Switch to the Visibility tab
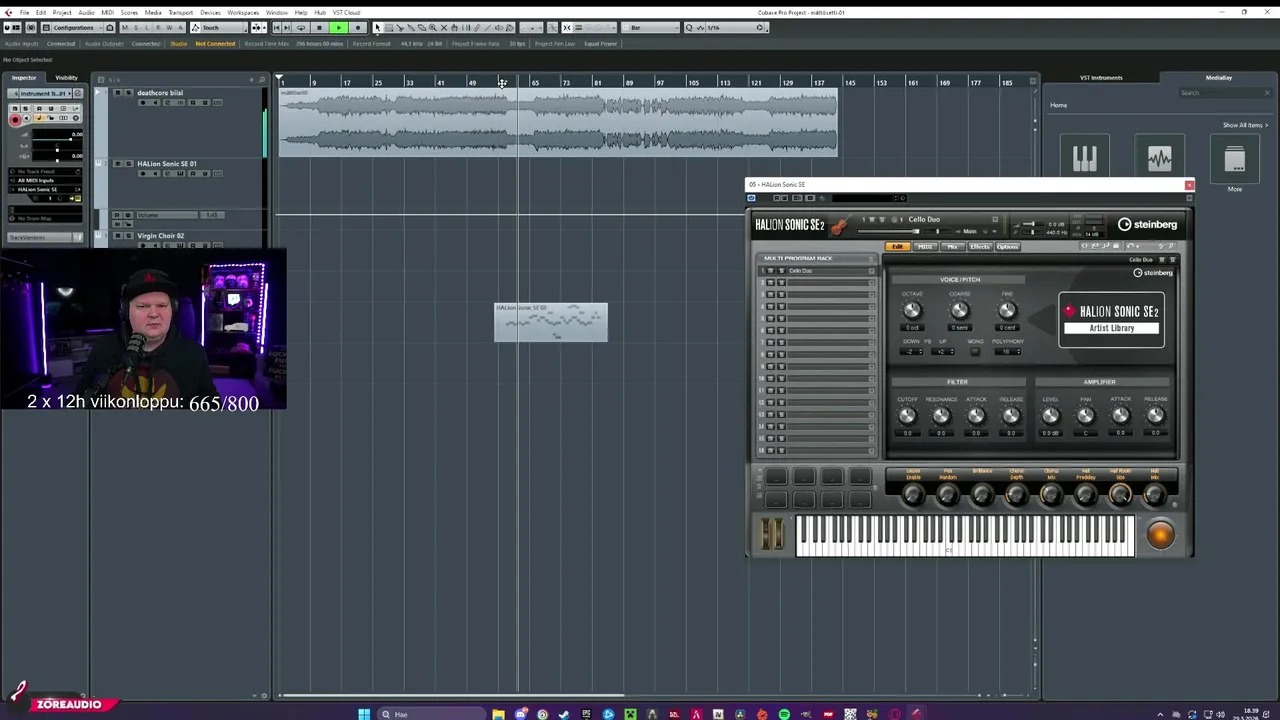Image resolution: width=1280 pixels, height=720 pixels. [x=66, y=78]
